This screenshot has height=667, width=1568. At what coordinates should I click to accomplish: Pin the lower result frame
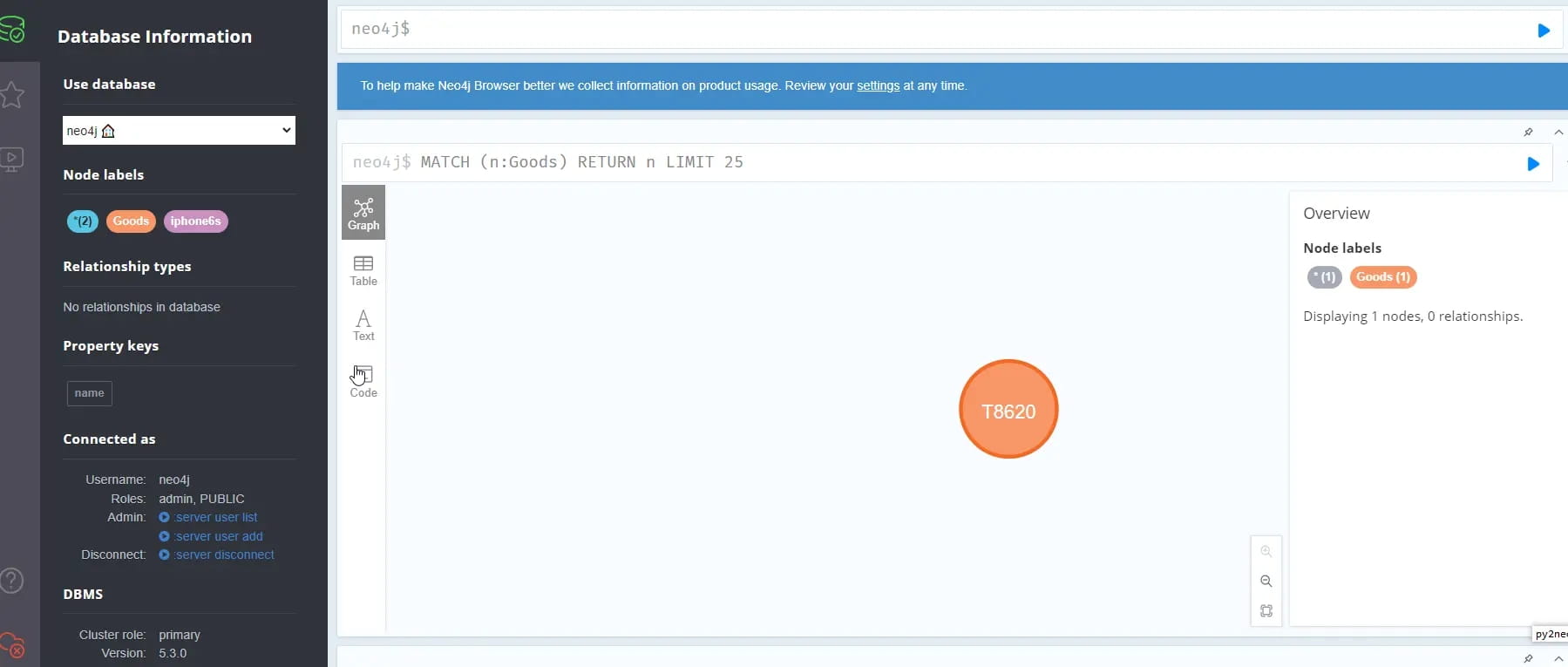click(1528, 658)
